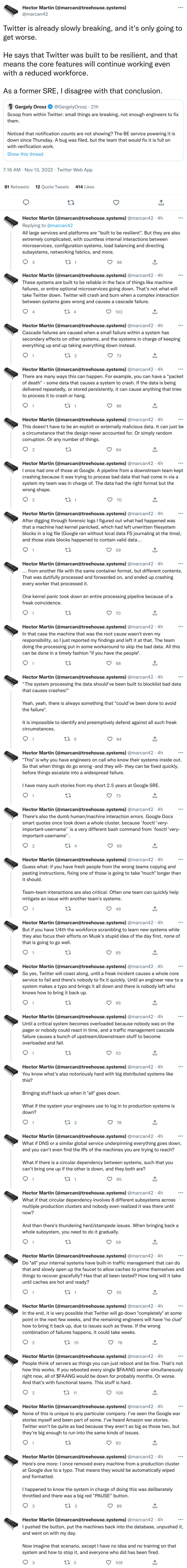
Task: Click the share icon under the main tweet
Action: pyautogui.click(x=161, y=202)
